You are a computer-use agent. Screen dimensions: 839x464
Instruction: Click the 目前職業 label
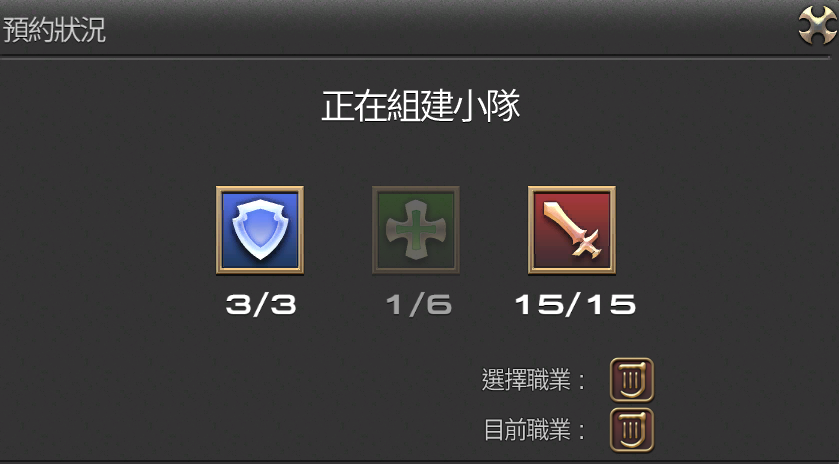(x=527, y=430)
